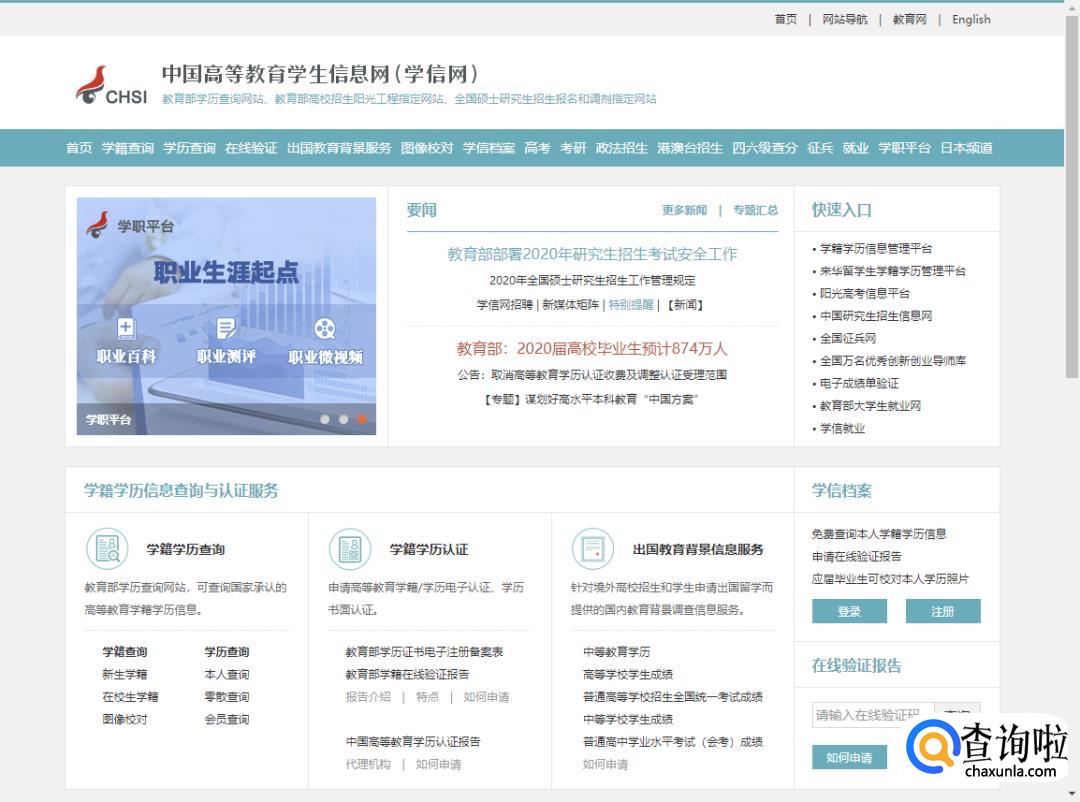The height and width of the screenshot is (802, 1080).
Task: Open the 更多新闻 link
Action: tap(684, 210)
